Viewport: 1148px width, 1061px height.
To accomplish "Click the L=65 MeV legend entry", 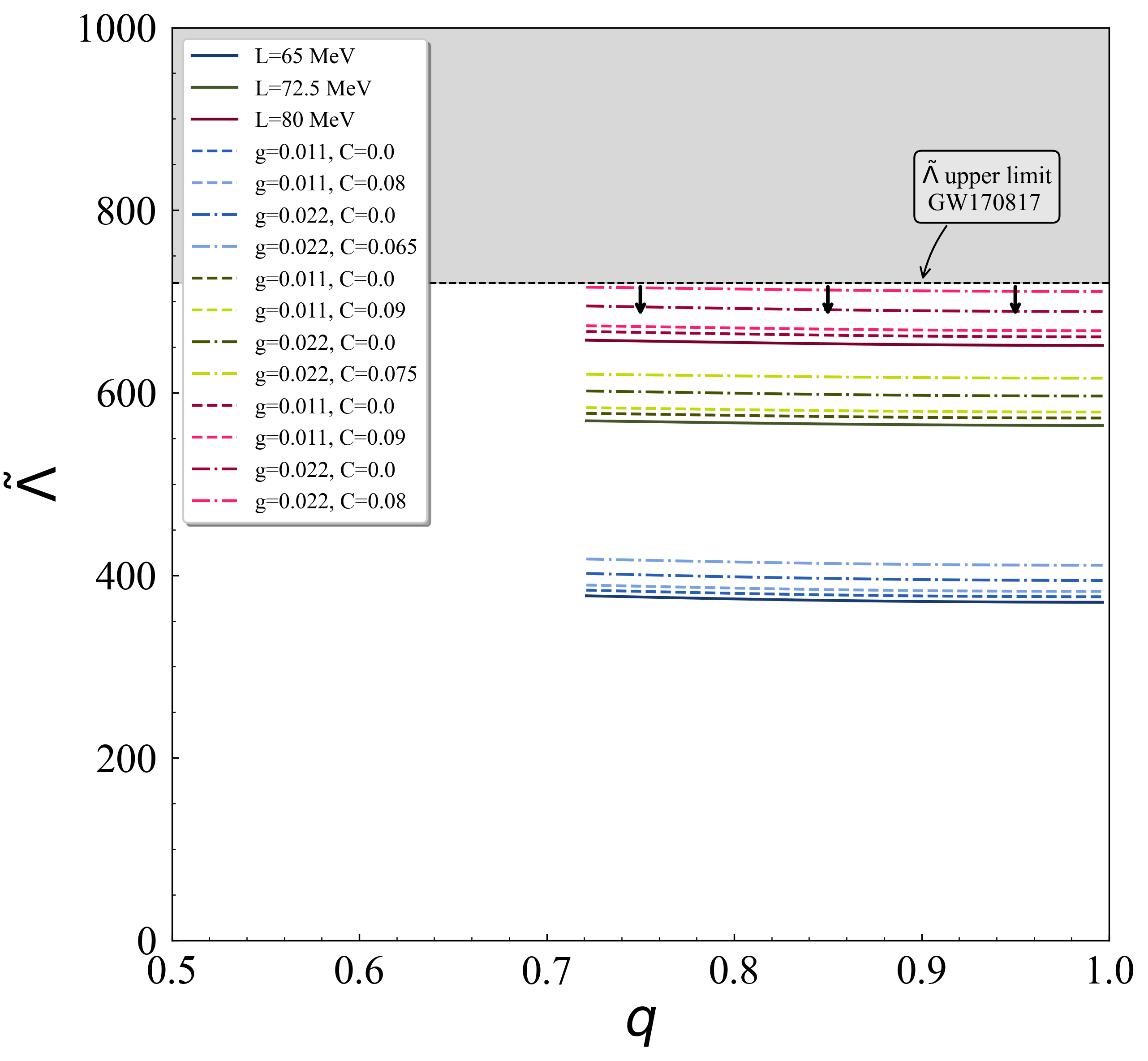I will pyautogui.click(x=305, y=56).
